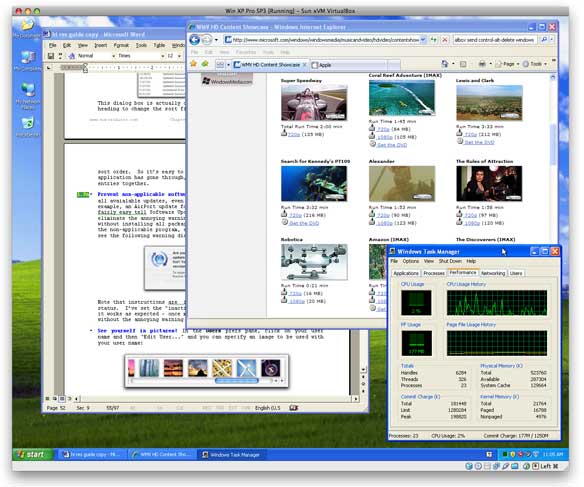Click the 720p link under Super Speedway
Screen dimensions: 584x487
click(294, 134)
